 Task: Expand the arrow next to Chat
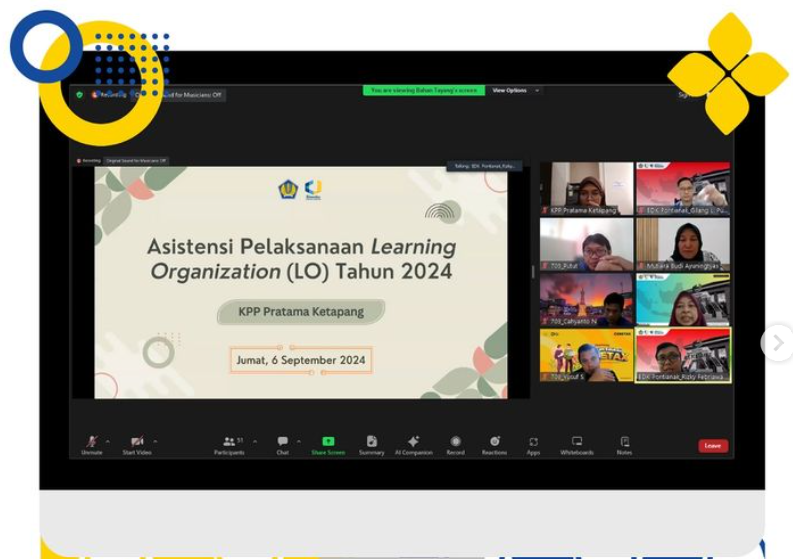(299, 442)
